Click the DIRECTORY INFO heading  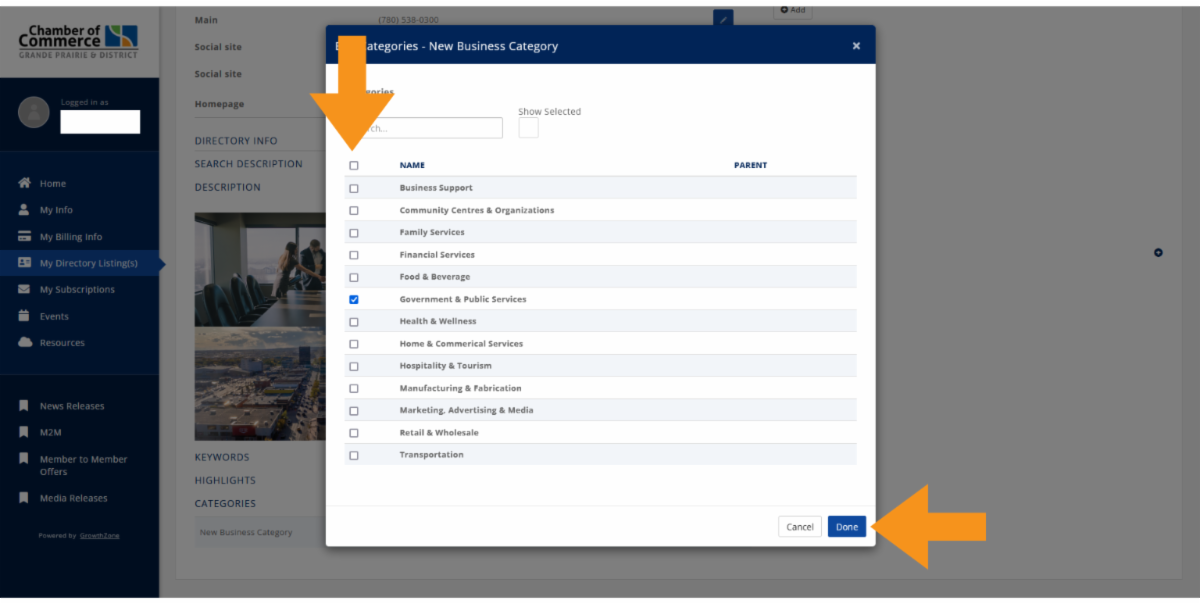(x=236, y=141)
